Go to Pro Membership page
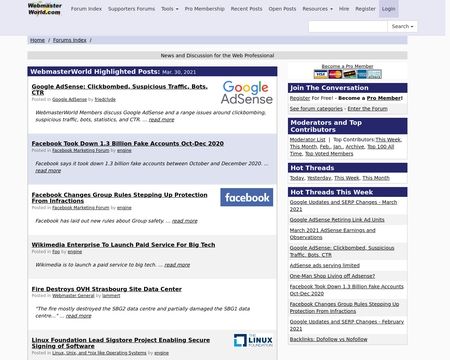Viewport: 450px width, 360px height. click(205, 9)
